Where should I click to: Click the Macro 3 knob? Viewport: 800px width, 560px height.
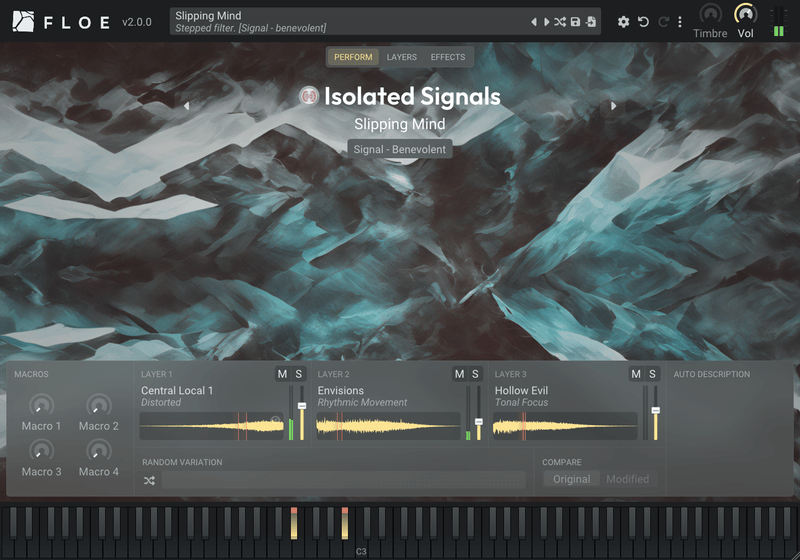[x=41, y=451]
